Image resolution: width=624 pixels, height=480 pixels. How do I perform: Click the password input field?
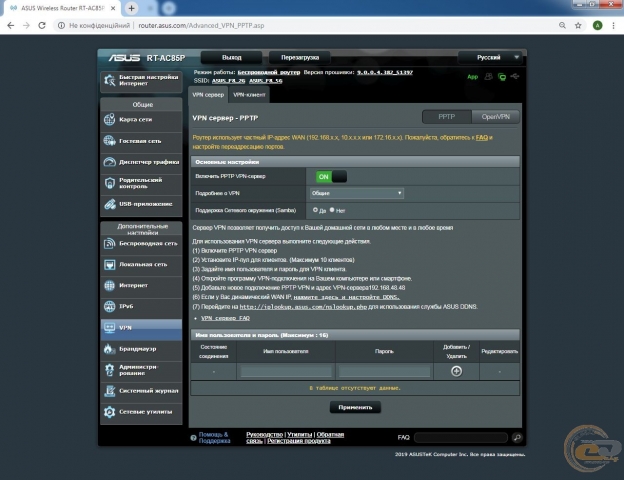[384, 371]
